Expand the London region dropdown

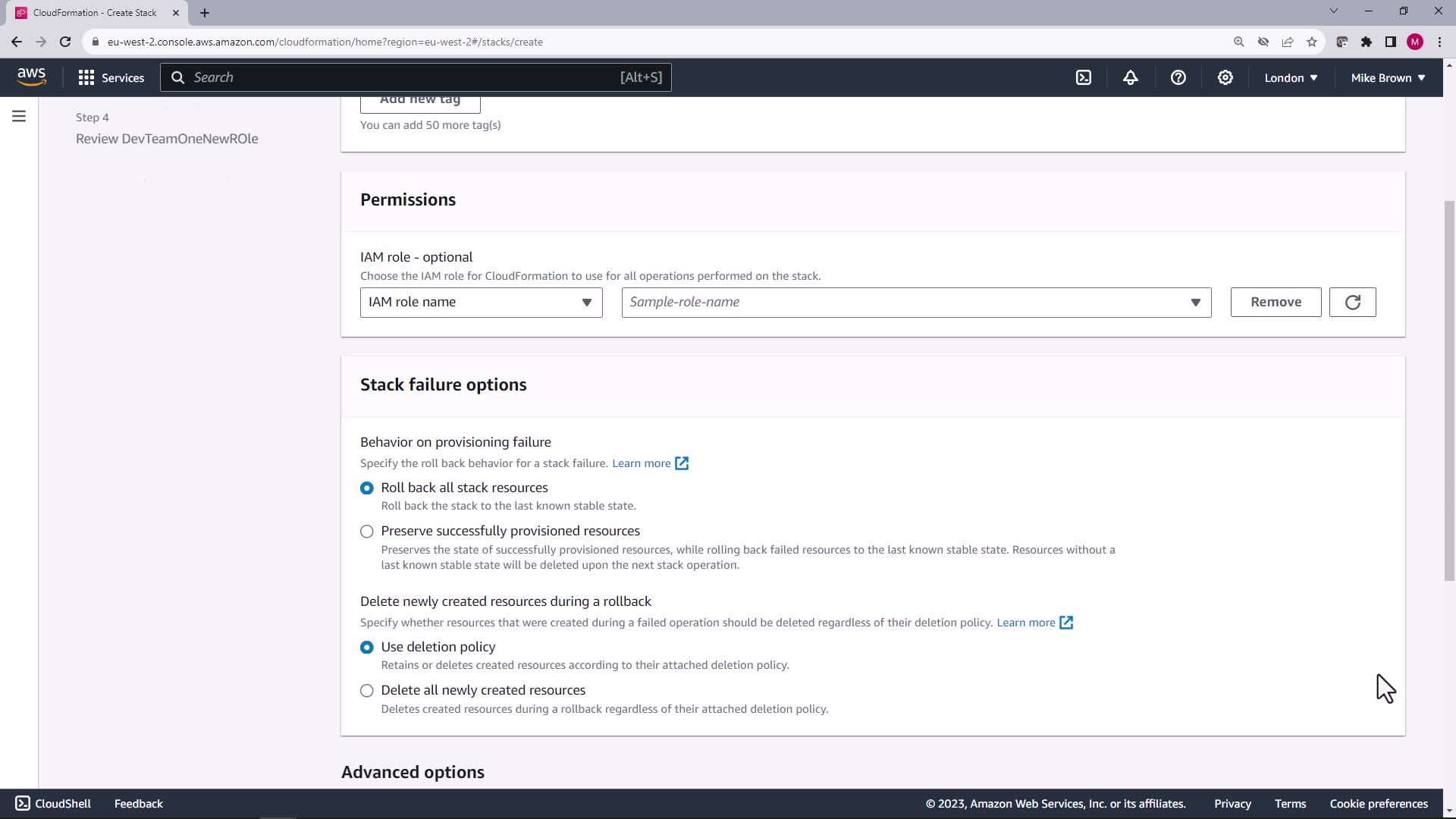(1291, 77)
